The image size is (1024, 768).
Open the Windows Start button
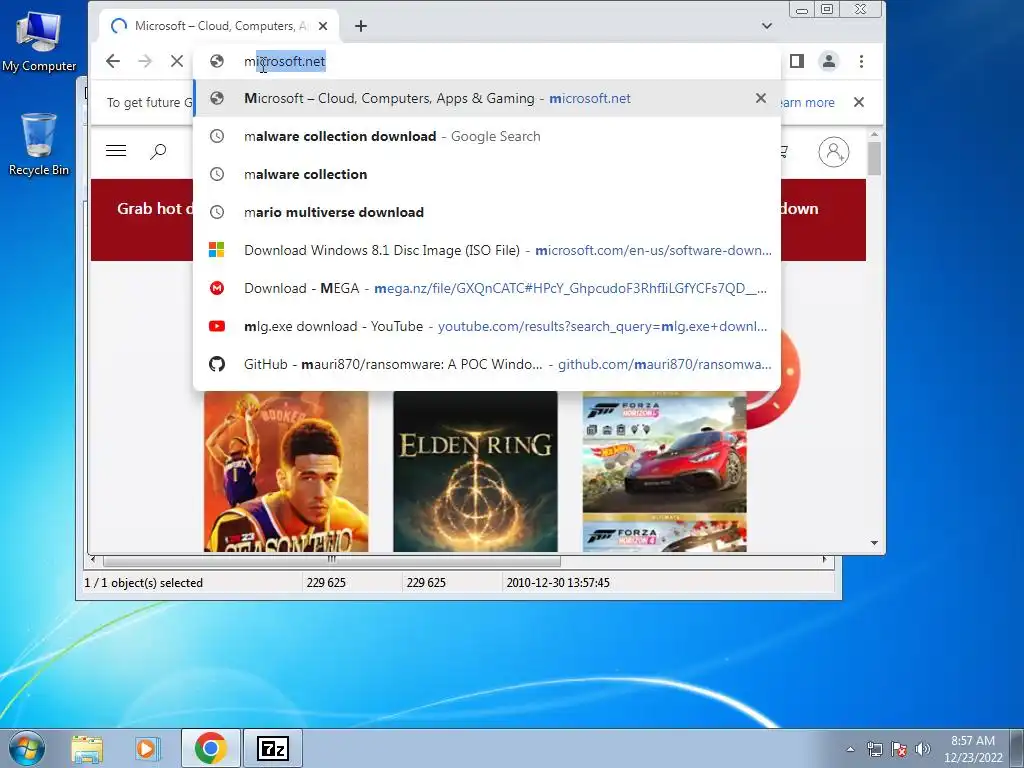tap(27, 748)
